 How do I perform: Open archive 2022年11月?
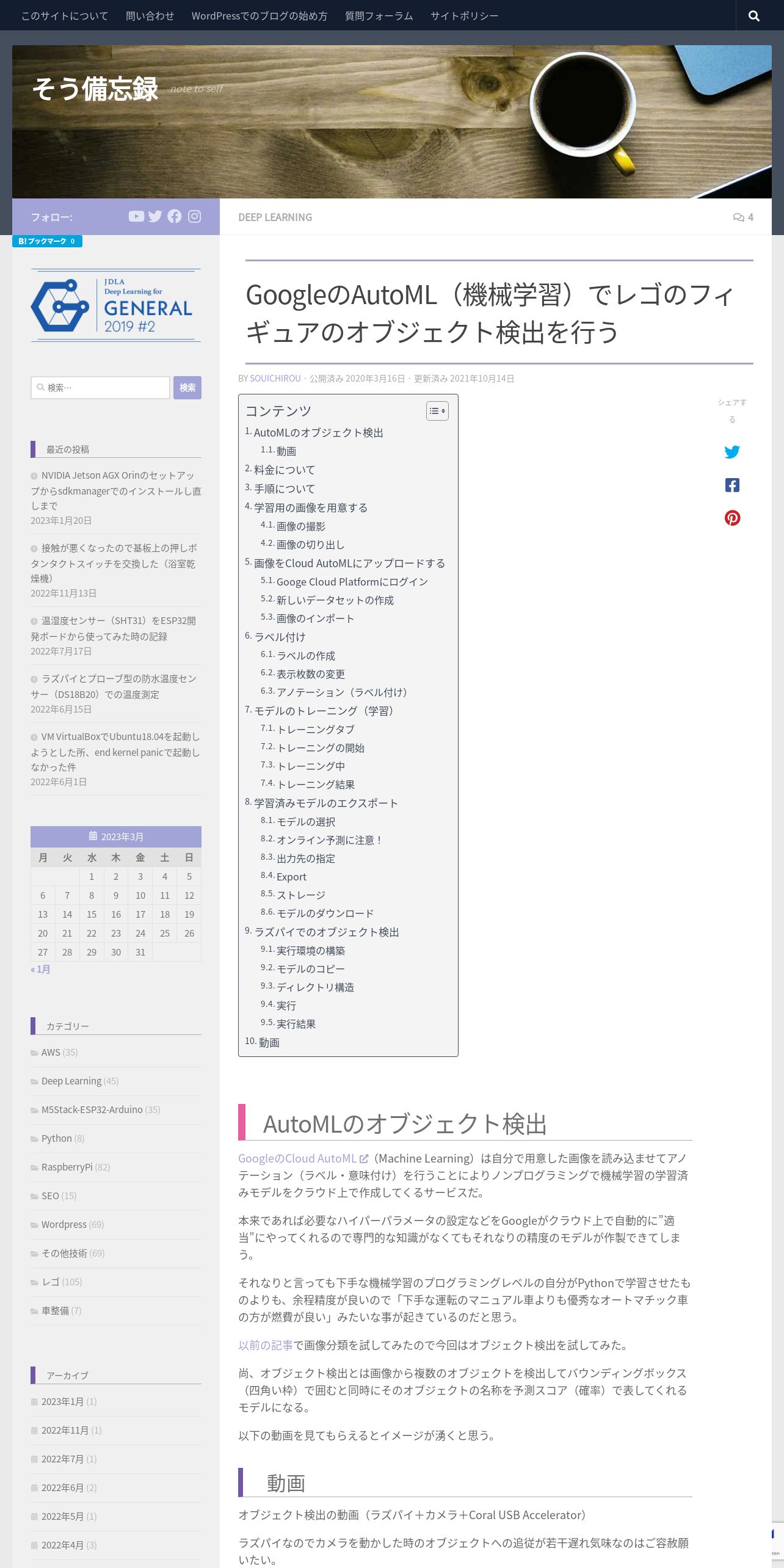[65, 1430]
